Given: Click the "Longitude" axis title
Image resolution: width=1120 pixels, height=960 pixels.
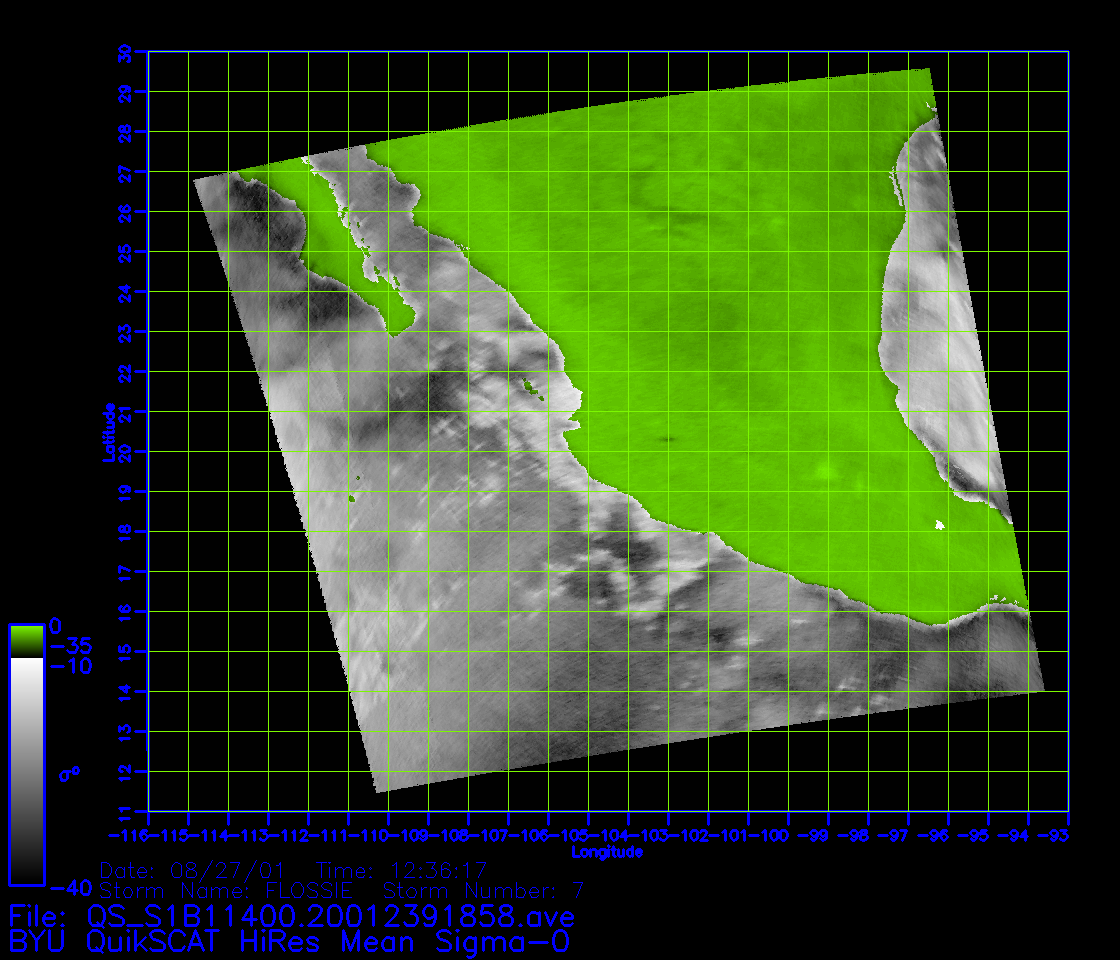Looking at the screenshot, I should pos(606,852).
